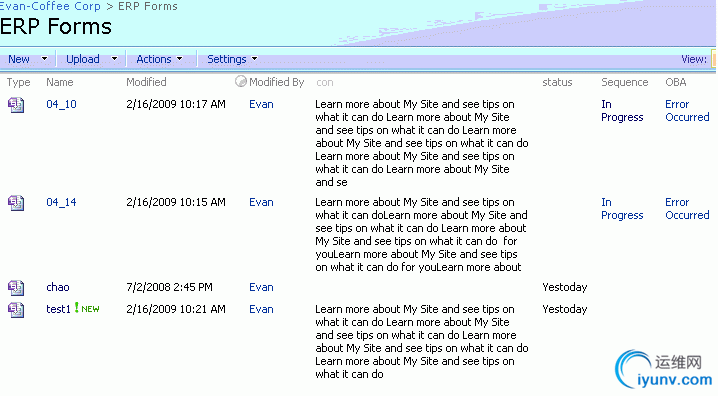This screenshot has height=396, width=718.
Task: Click the test1 row document type icon
Action: click(16, 309)
